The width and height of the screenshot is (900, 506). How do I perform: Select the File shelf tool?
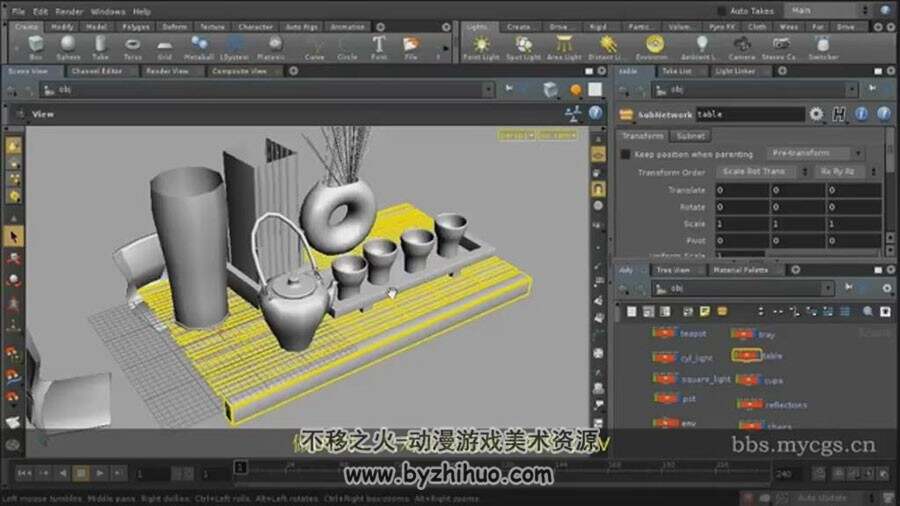(411, 47)
